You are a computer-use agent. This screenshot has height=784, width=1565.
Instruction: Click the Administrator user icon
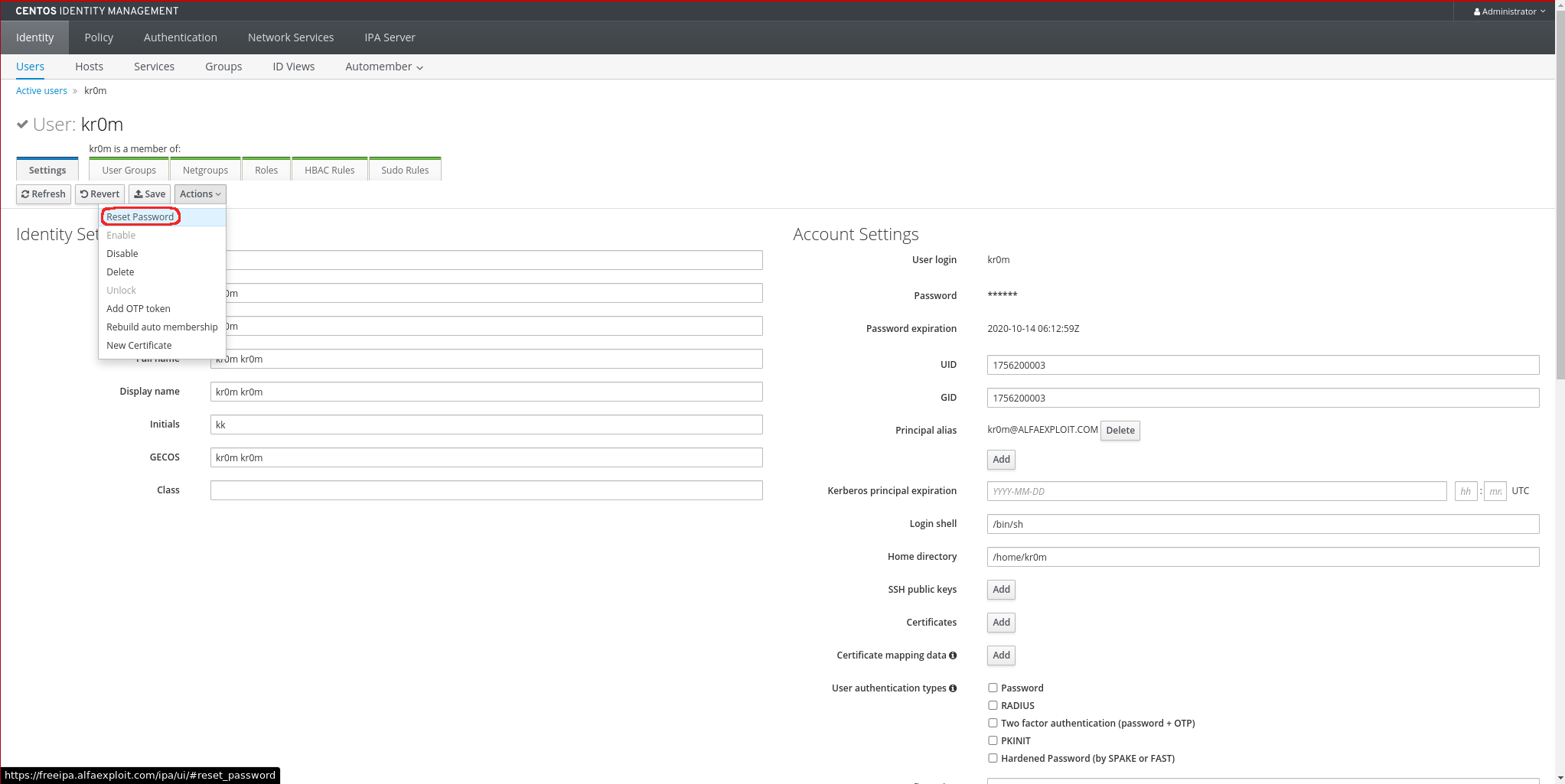(1477, 11)
